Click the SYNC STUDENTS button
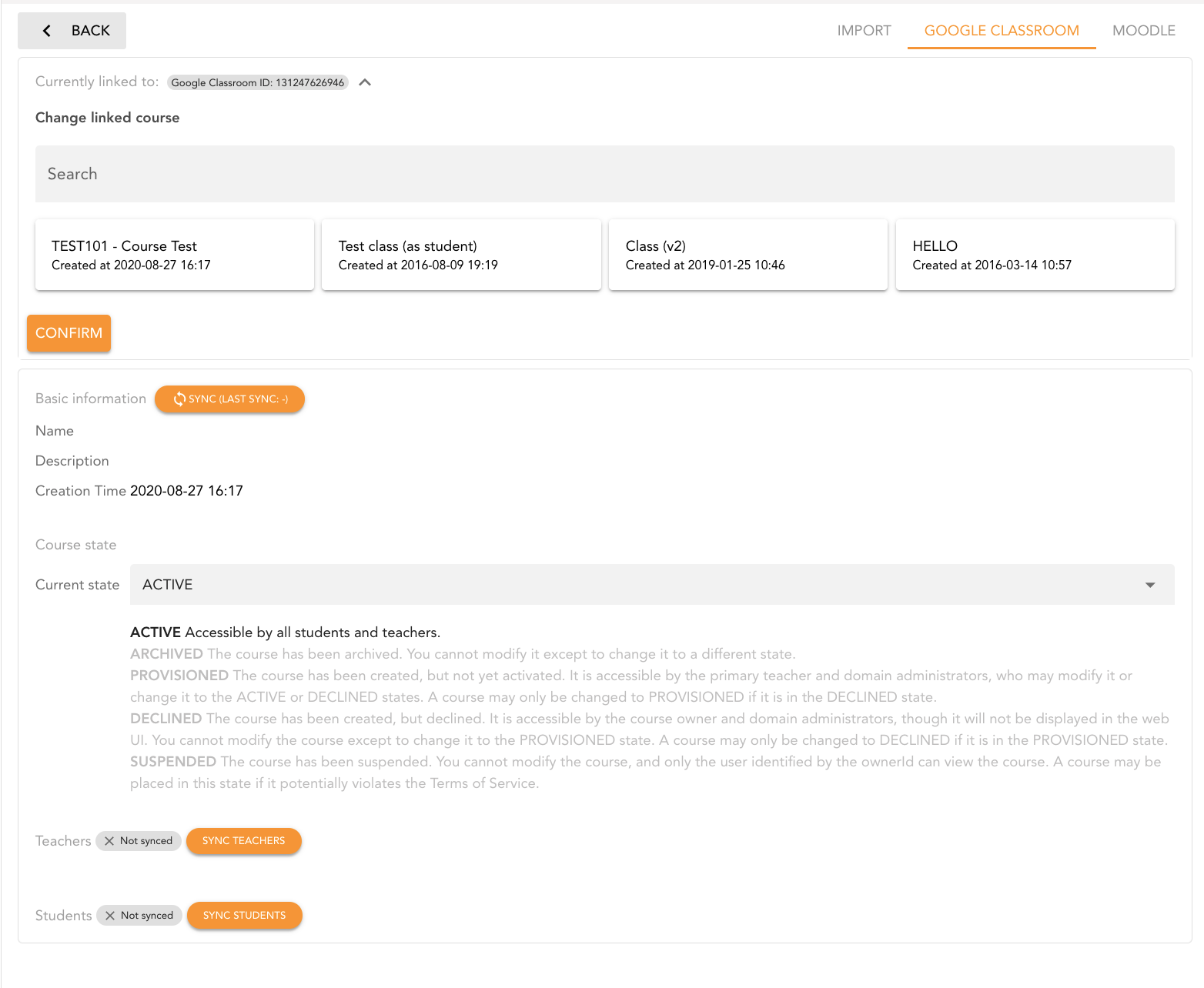 click(x=244, y=916)
